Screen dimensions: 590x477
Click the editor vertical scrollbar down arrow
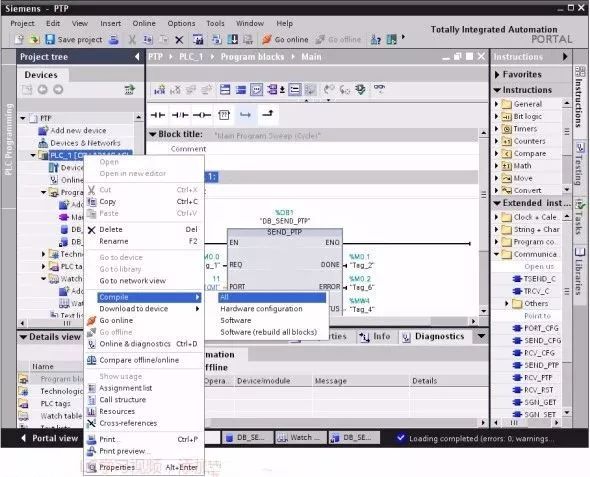[x=484, y=311]
